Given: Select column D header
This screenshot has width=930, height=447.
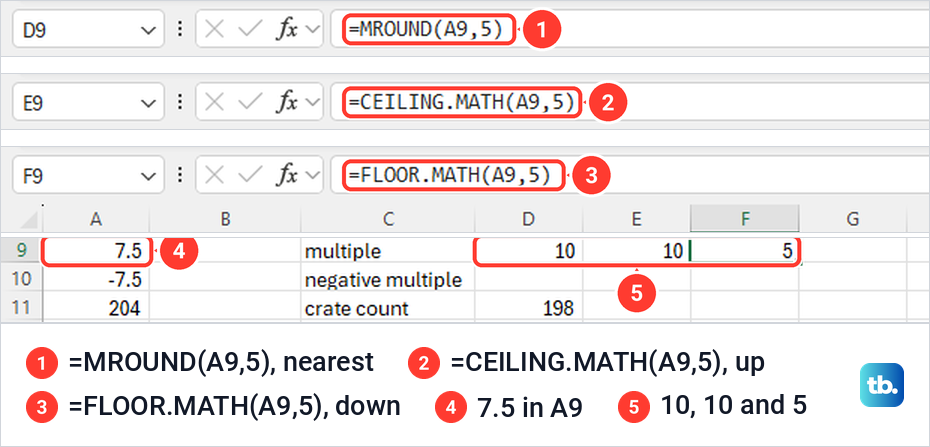Looking at the screenshot, I should tap(528, 219).
